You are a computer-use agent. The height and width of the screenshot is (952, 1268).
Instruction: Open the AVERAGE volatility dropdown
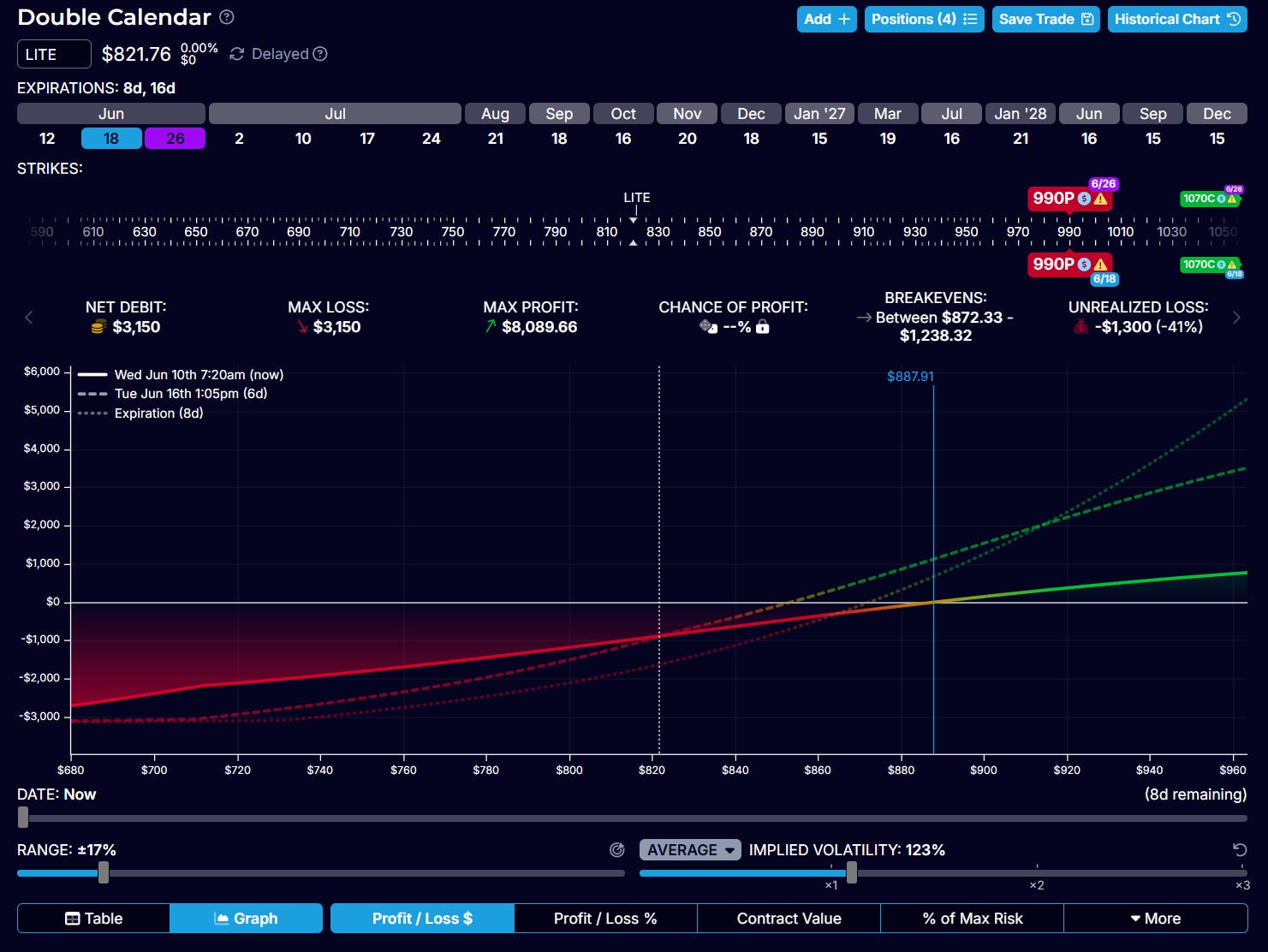pos(690,850)
